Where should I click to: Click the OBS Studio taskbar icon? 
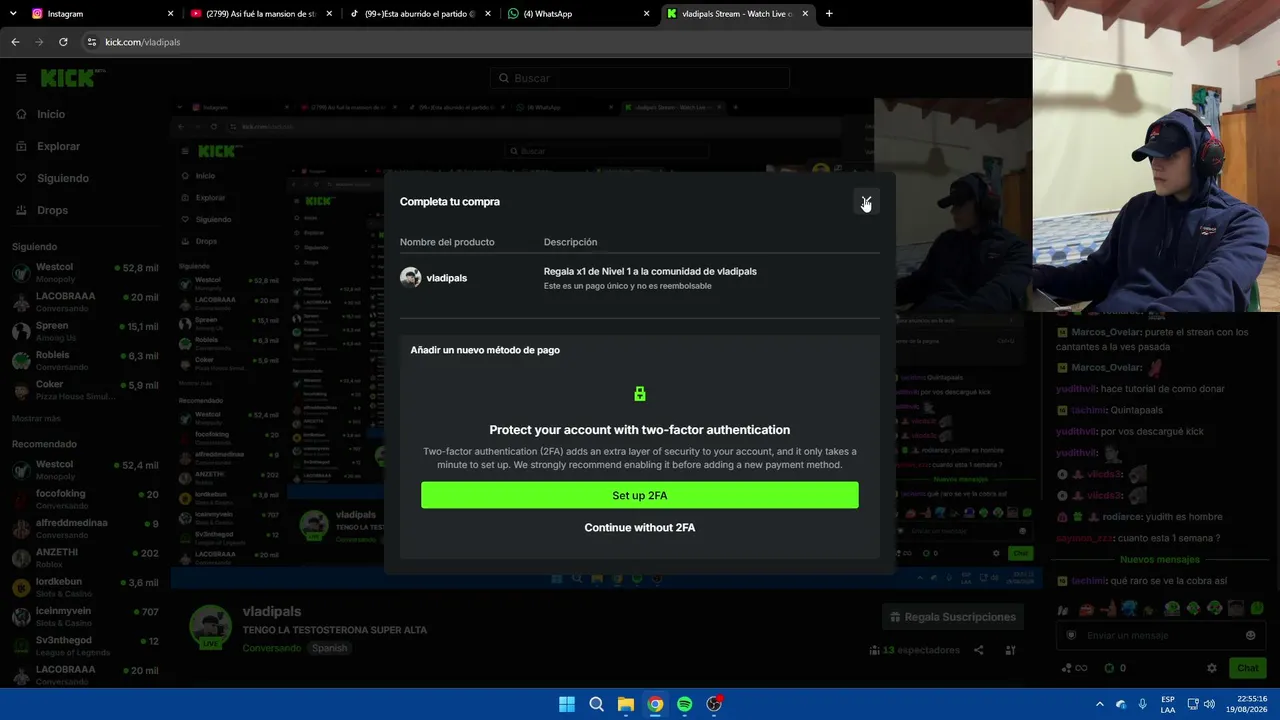tap(714, 704)
